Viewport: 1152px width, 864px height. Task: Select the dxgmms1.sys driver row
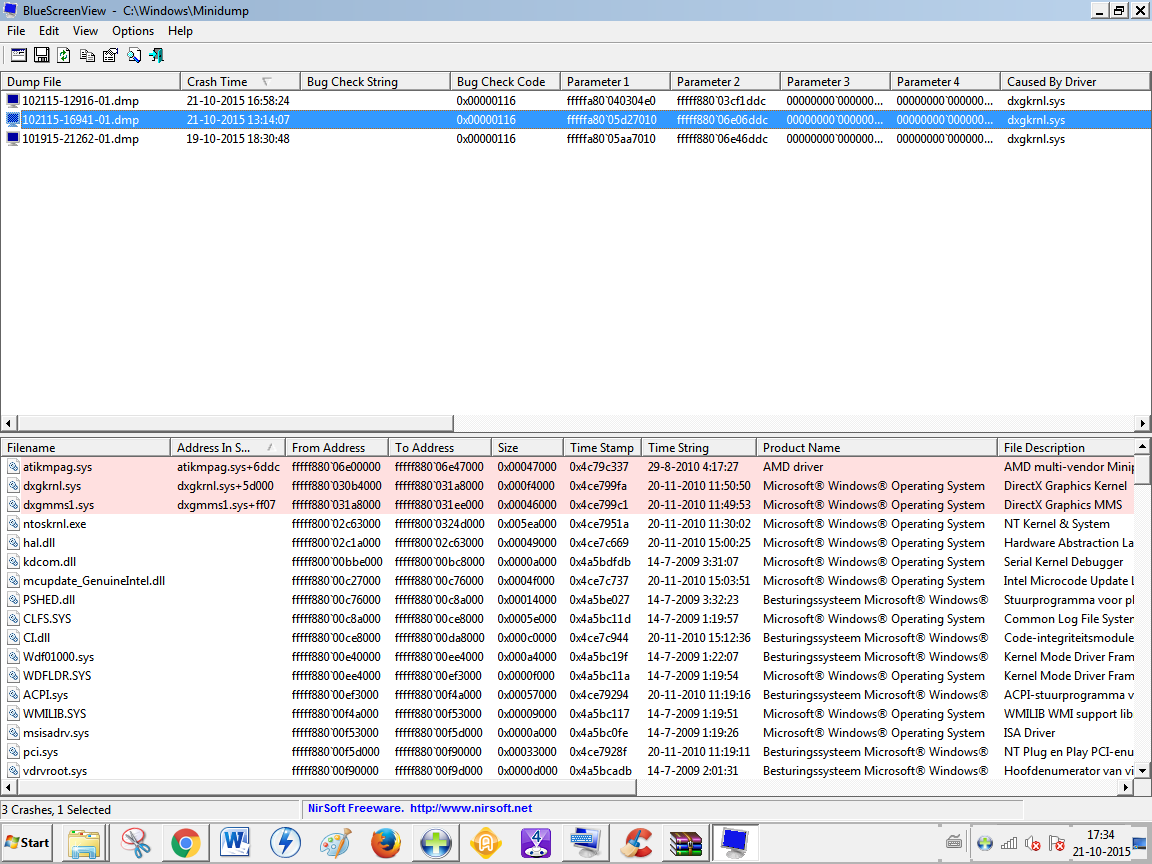[567, 505]
